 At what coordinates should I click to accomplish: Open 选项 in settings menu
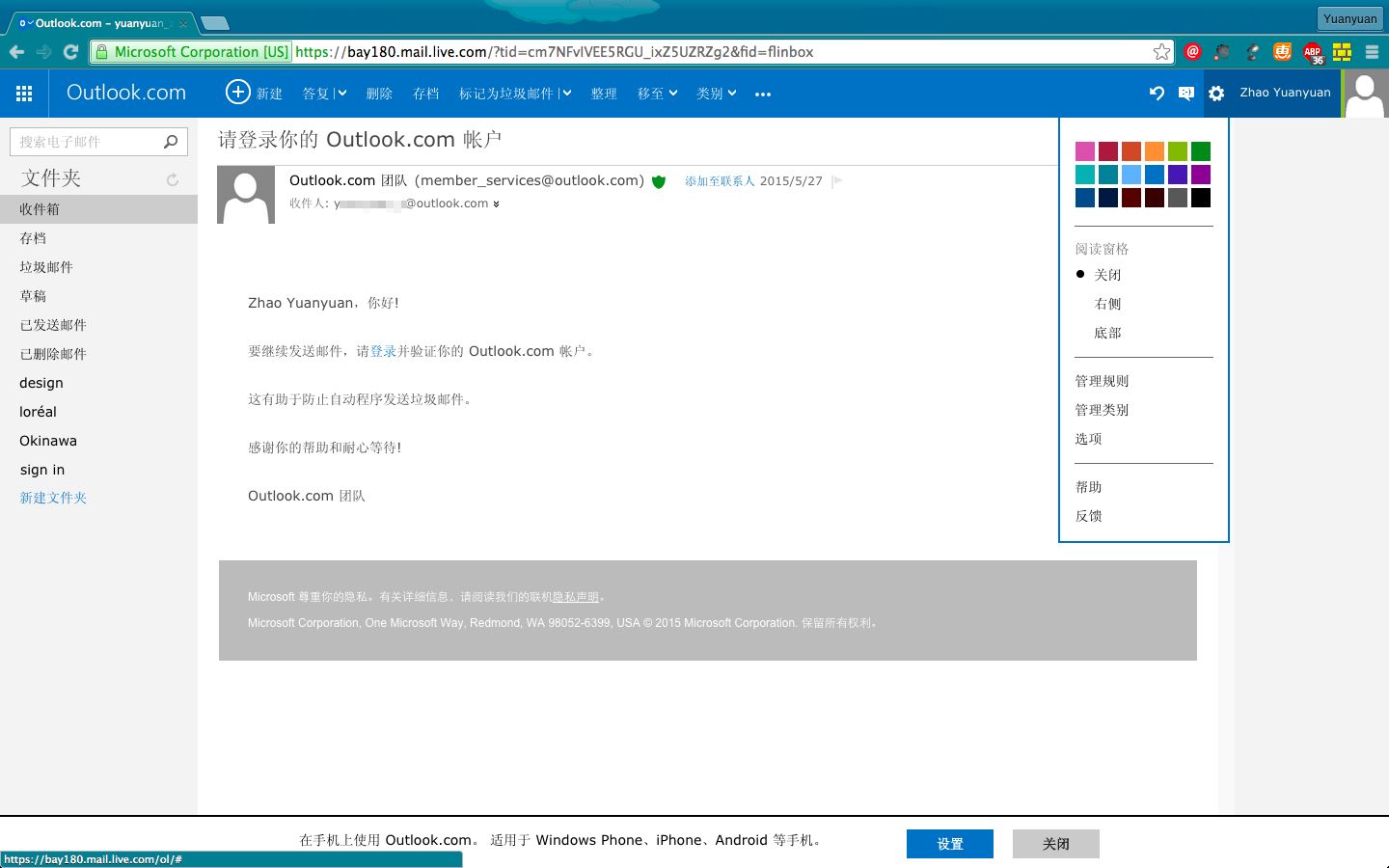point(1088,439)
